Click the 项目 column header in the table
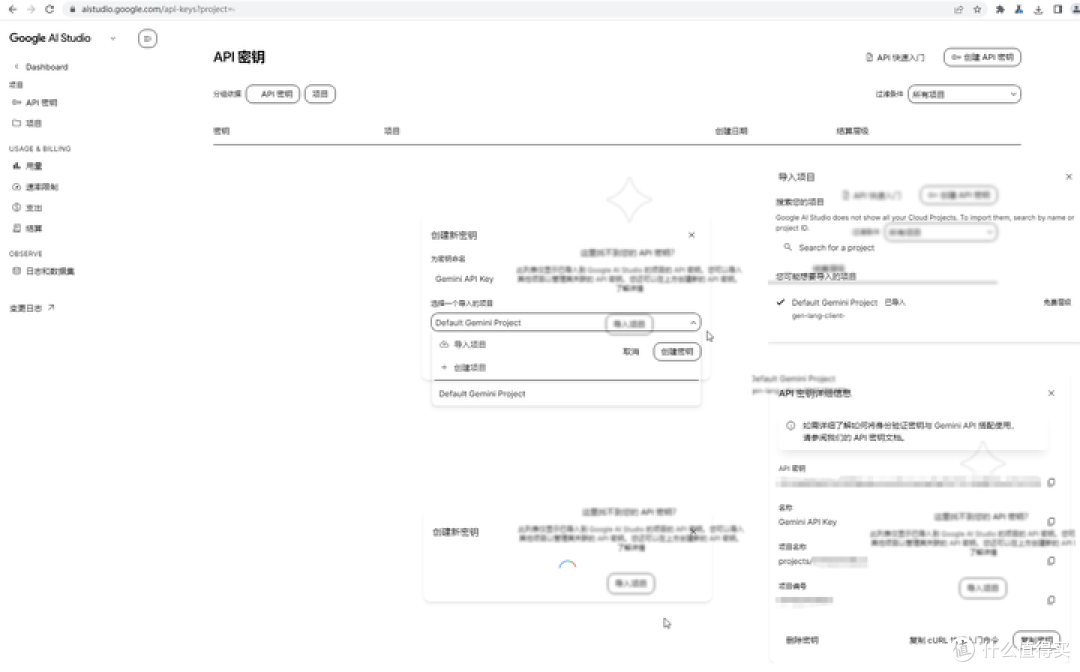Viewport: 1080px width, 672px height. (x=392, y=131)
